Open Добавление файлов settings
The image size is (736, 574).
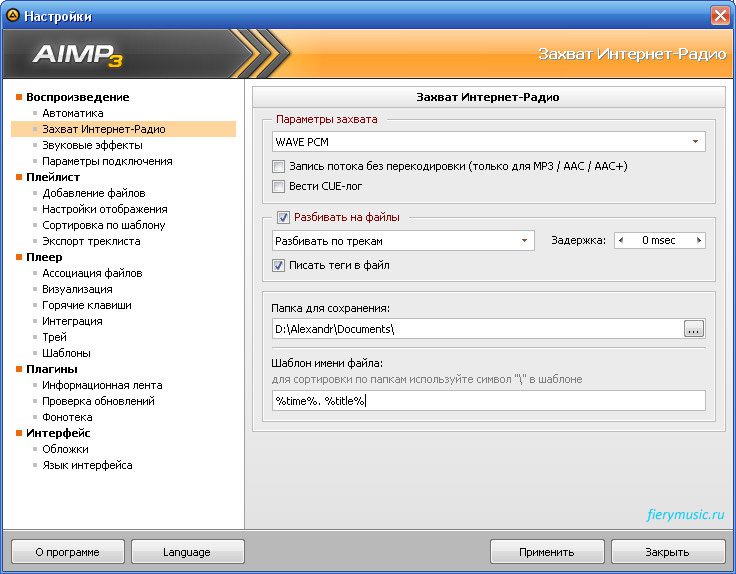[94, 193]
